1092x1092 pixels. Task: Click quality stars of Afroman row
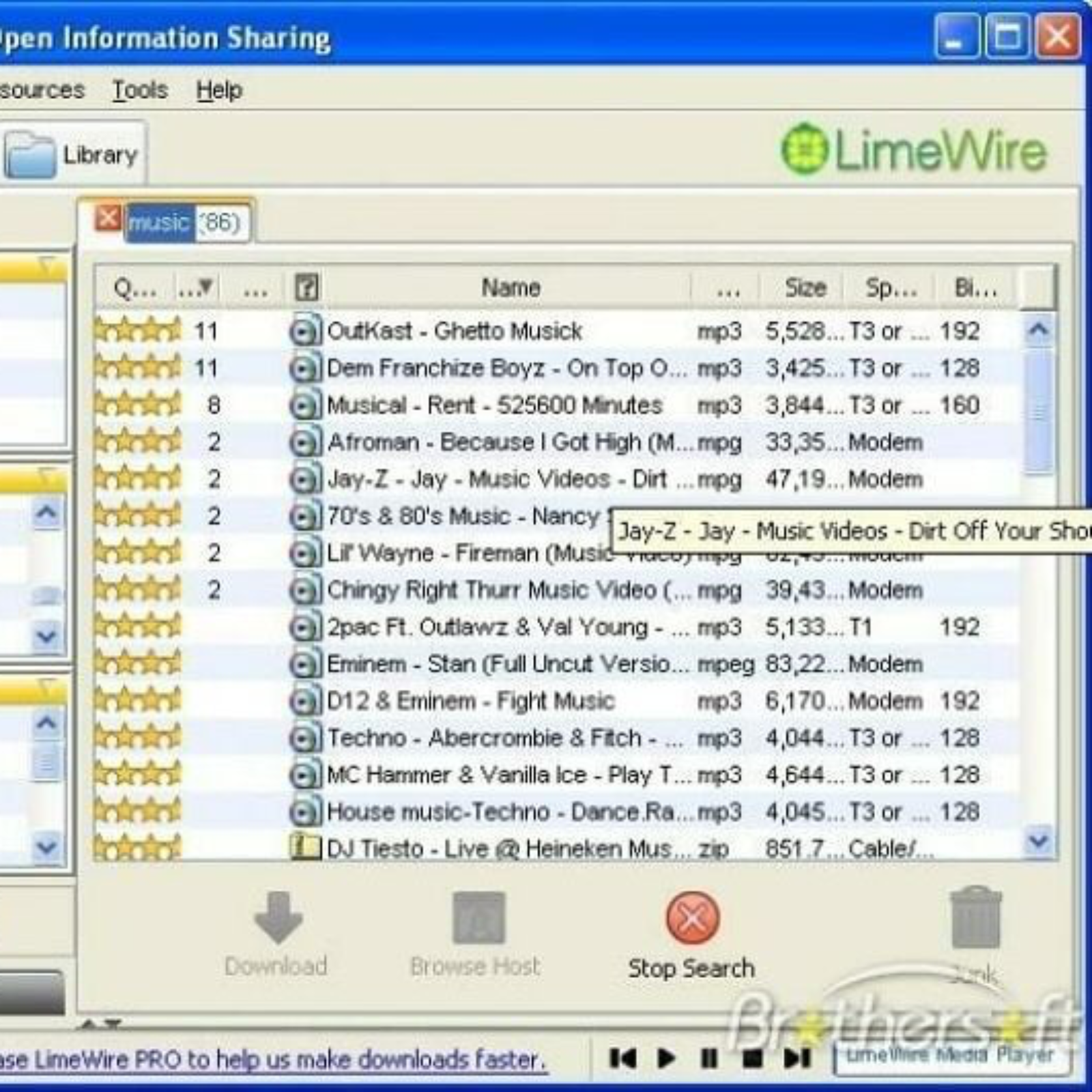[x=138, y=441]
